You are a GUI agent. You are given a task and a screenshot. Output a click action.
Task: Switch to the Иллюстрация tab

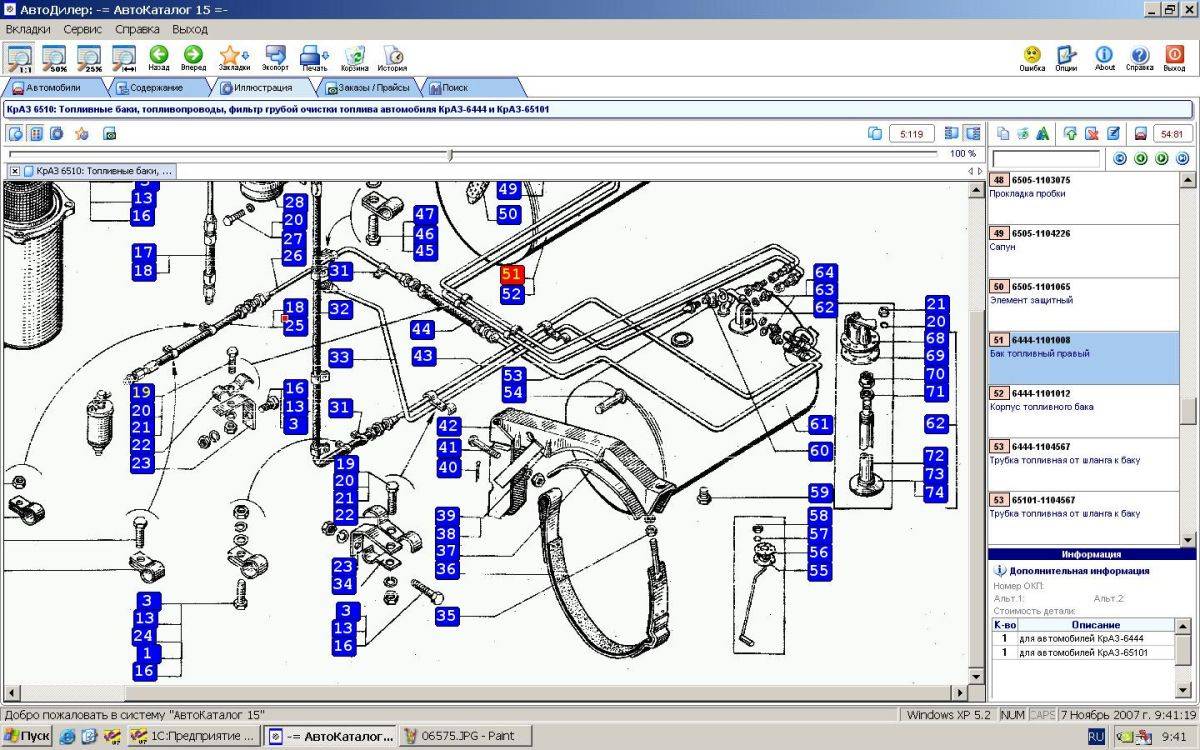(262, 87)
